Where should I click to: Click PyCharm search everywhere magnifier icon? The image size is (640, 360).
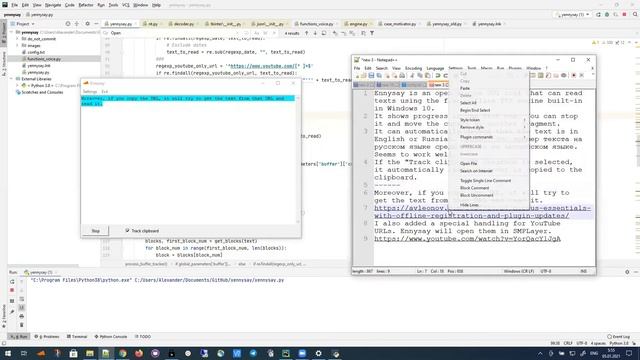point(635,15)
